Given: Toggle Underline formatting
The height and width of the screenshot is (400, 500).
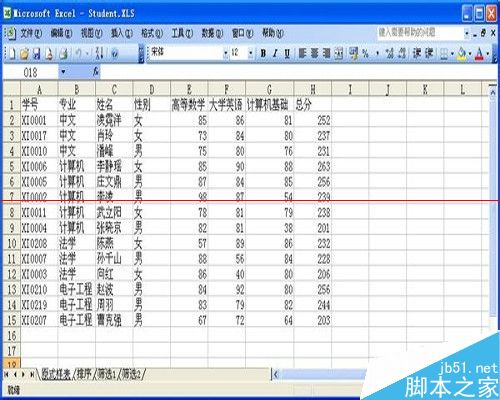Looking at the screenshot, I should tap(287, 53).
